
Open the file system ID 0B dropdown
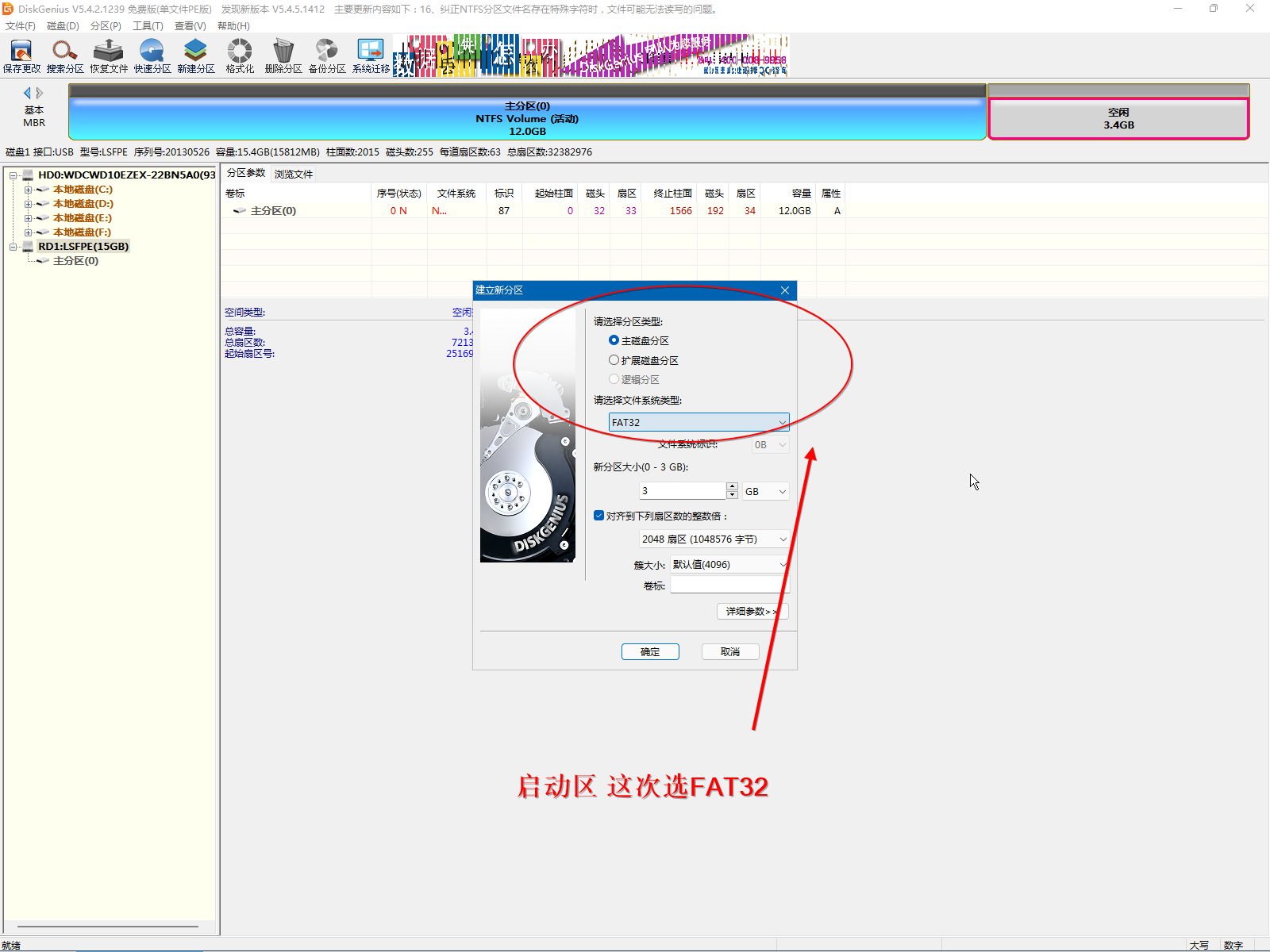(770, 445)
